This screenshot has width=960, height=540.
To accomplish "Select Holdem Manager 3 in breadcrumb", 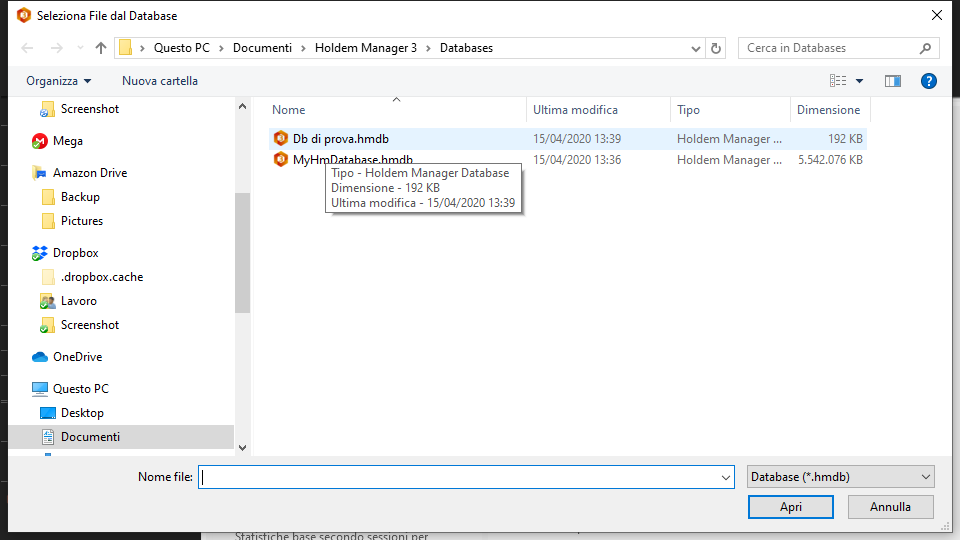I will coord(366,48).
